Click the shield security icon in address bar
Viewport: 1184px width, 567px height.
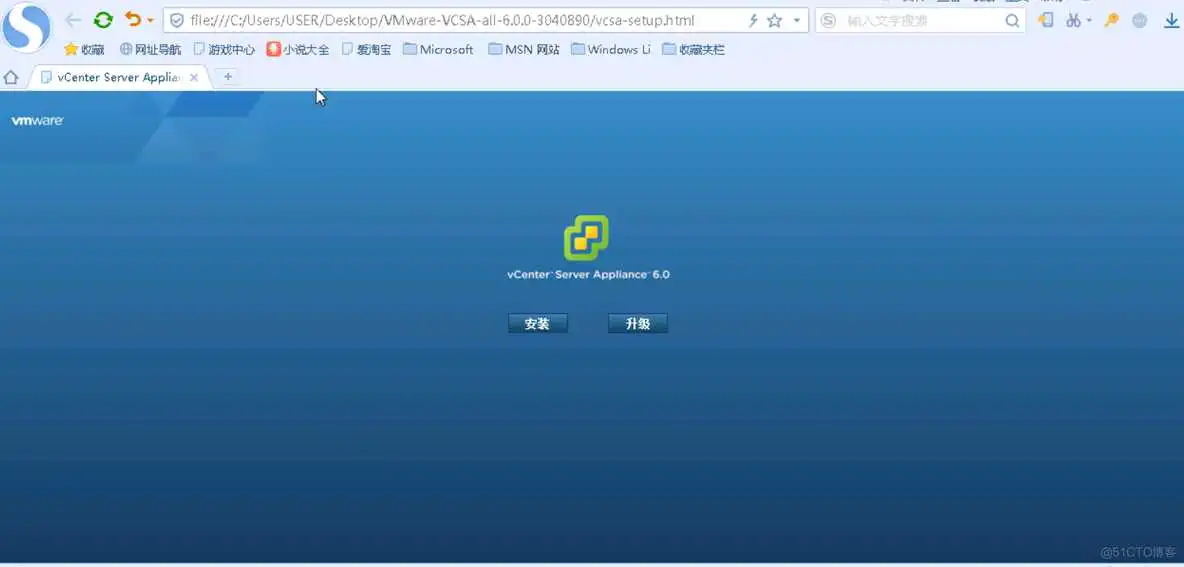177,20
